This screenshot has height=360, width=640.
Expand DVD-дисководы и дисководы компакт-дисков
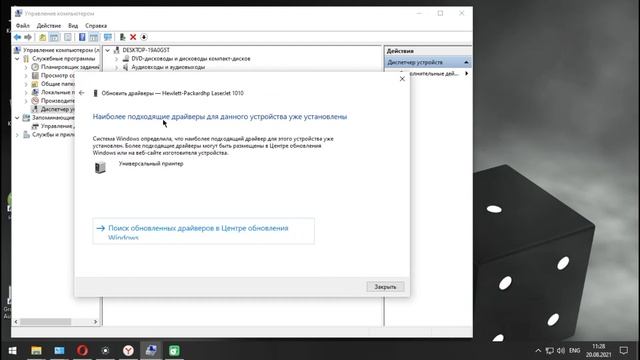pyautogui.click(x=116, y=59)
